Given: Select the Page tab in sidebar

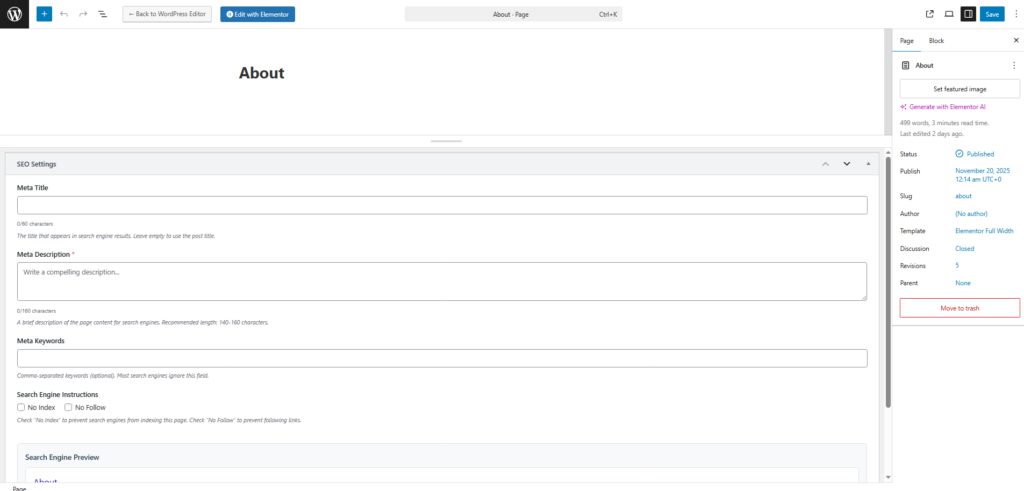Looking at the screenshot, I should pos(907,41).
